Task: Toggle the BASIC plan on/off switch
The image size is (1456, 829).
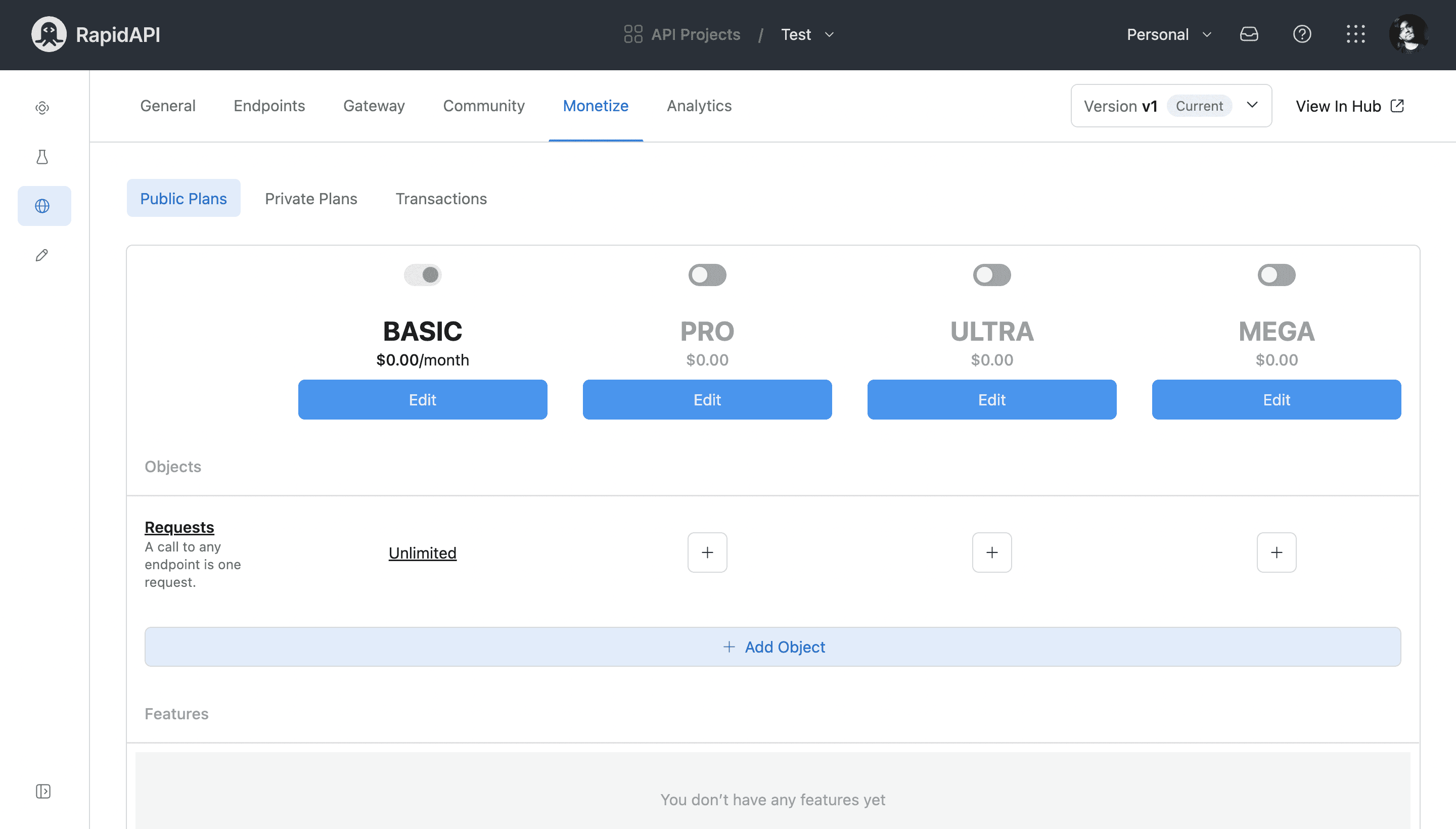Action: 422,274
